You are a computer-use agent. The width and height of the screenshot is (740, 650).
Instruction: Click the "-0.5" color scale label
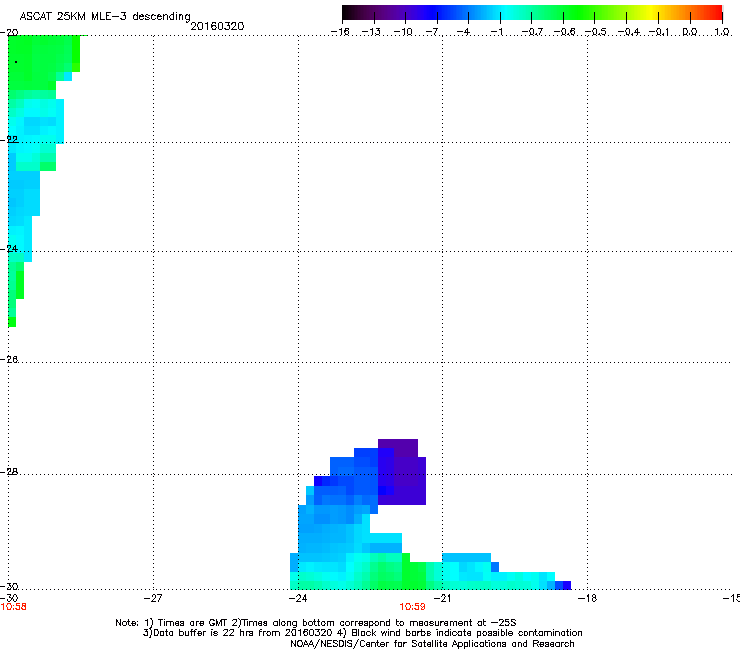coord(596,32)
